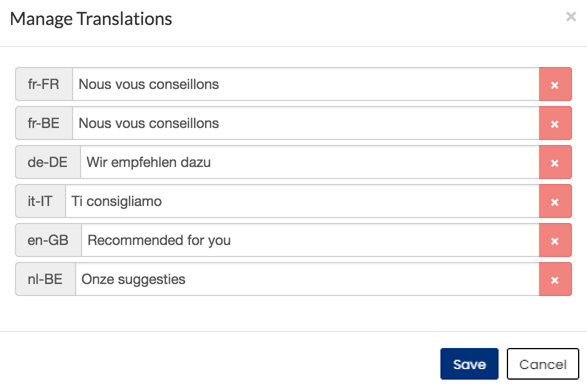587x387 pixels.
Task: Select the fr-FR locale label
Action: tap(44, 84)
